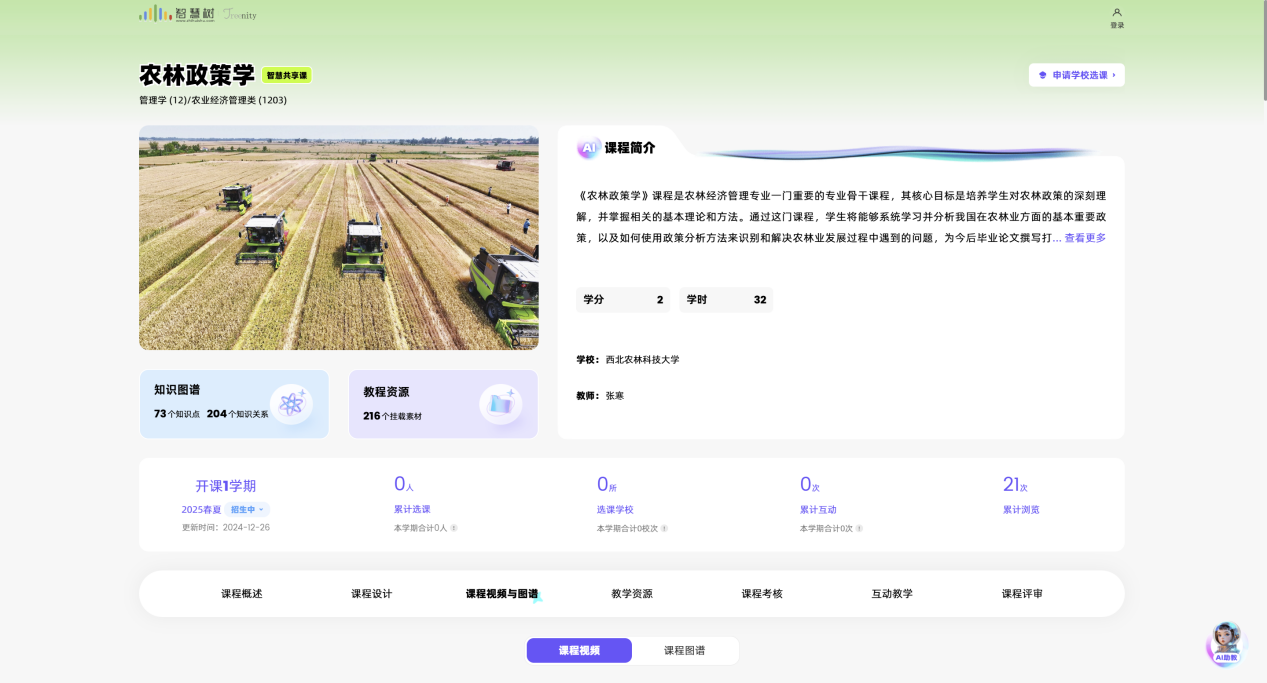Image resolution: width=1267 pixels, height=683 pixels.
Task: Click the harvester field course cover image
Action: tap(338, 238)
